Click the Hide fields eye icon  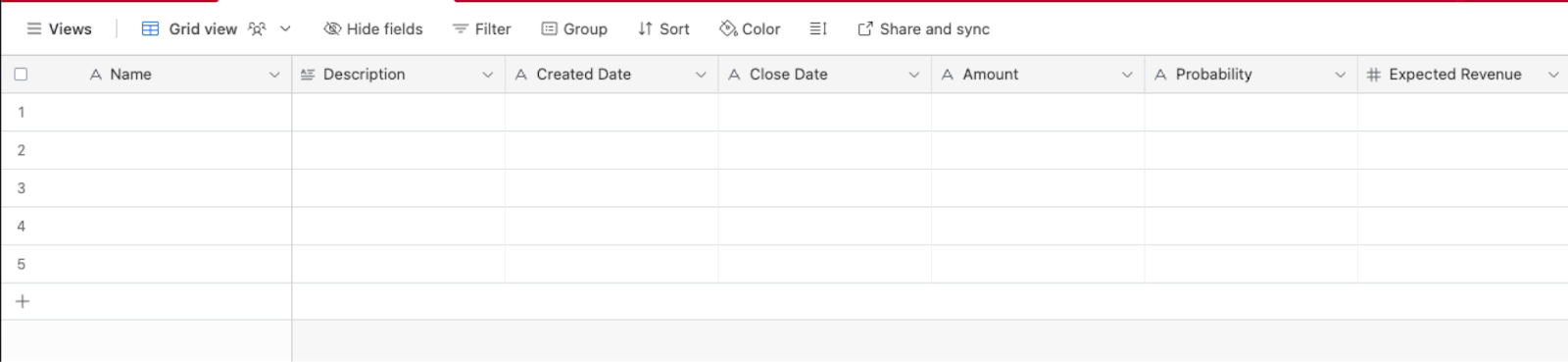[332, 29]
